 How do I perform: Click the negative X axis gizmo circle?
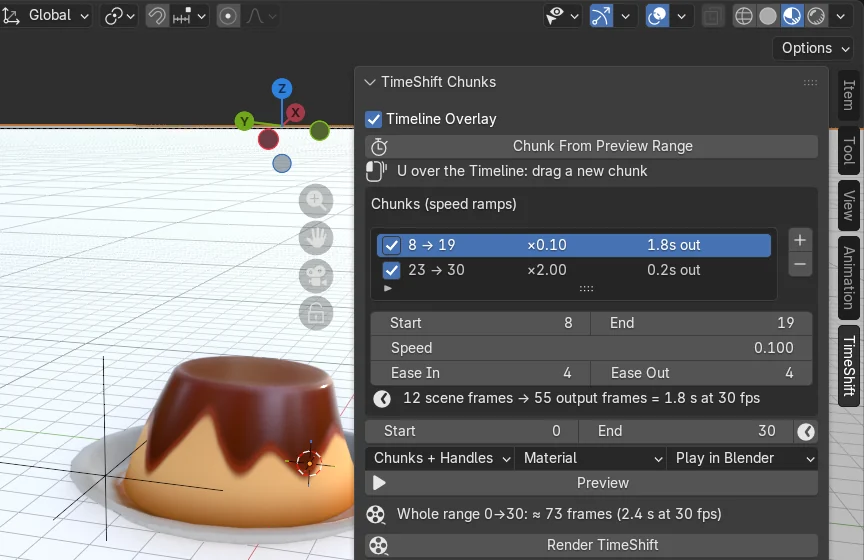click(268, 139)
